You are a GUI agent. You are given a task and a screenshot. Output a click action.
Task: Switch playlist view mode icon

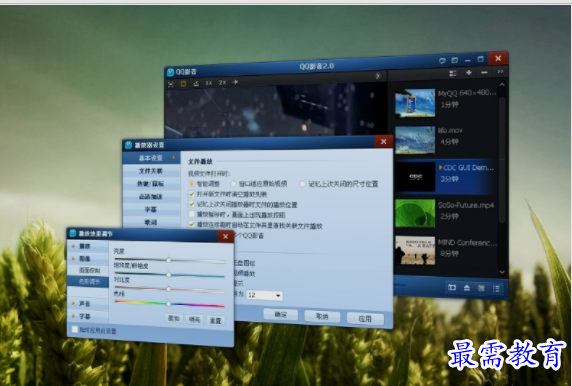(x=453, y=73)
